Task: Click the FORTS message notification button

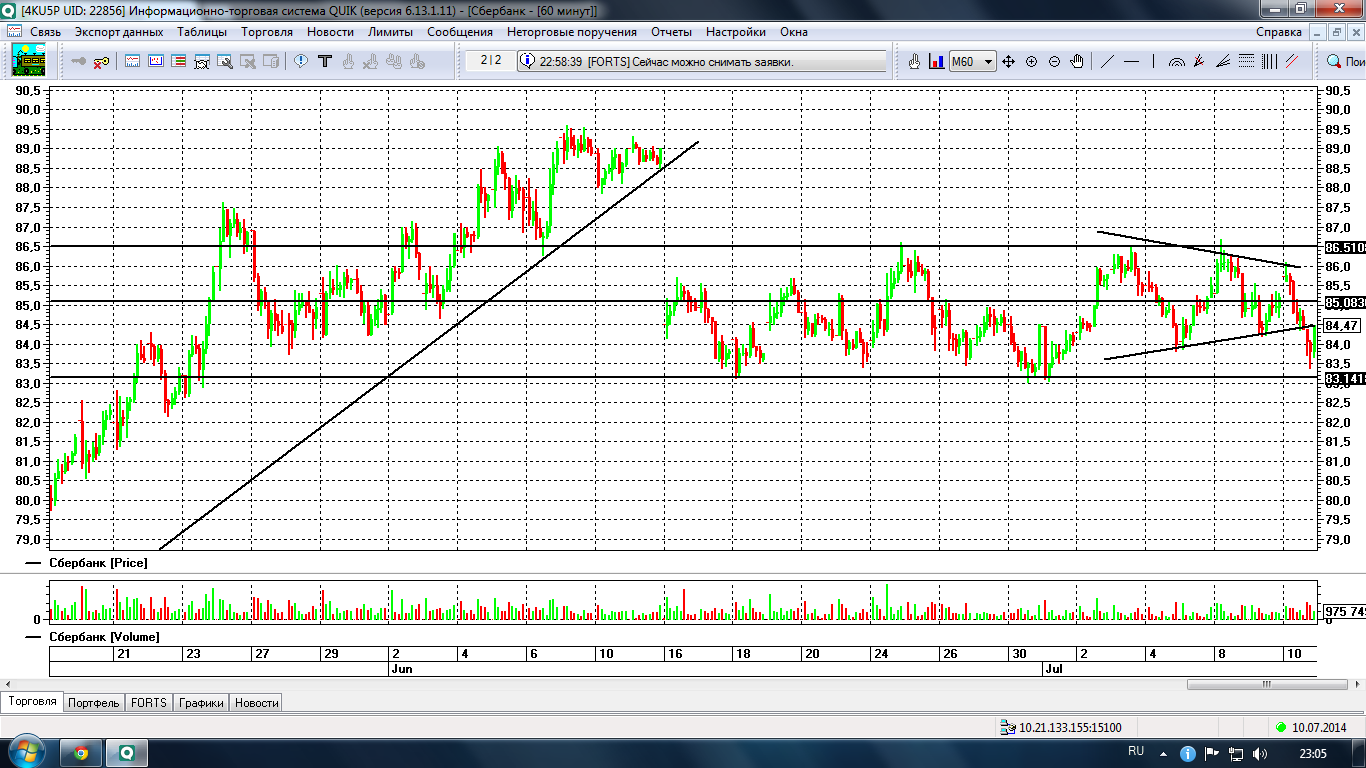Action: [x=702, y=62]
